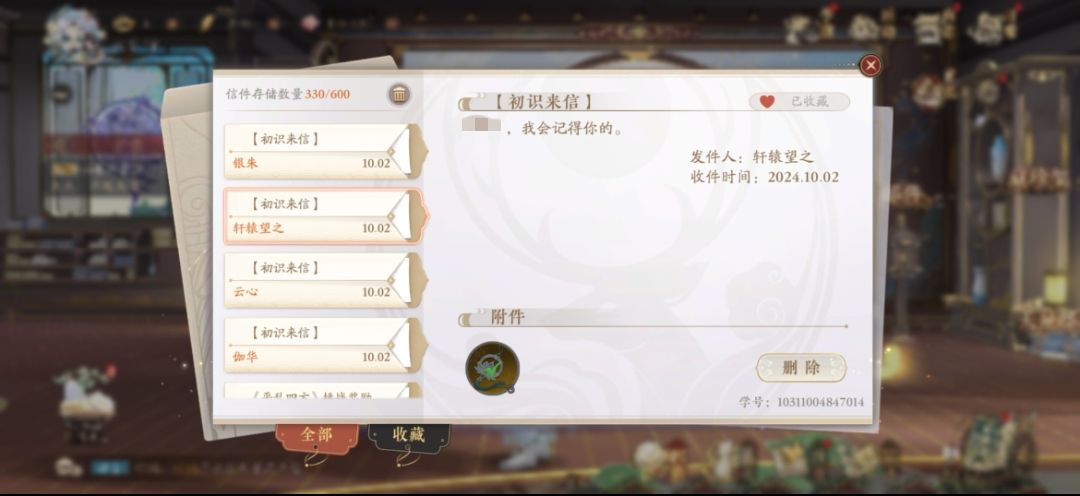Screen dimensions: 1080x496
Task: Click the trash can icon beside storage count
Action: pos(399,94)
